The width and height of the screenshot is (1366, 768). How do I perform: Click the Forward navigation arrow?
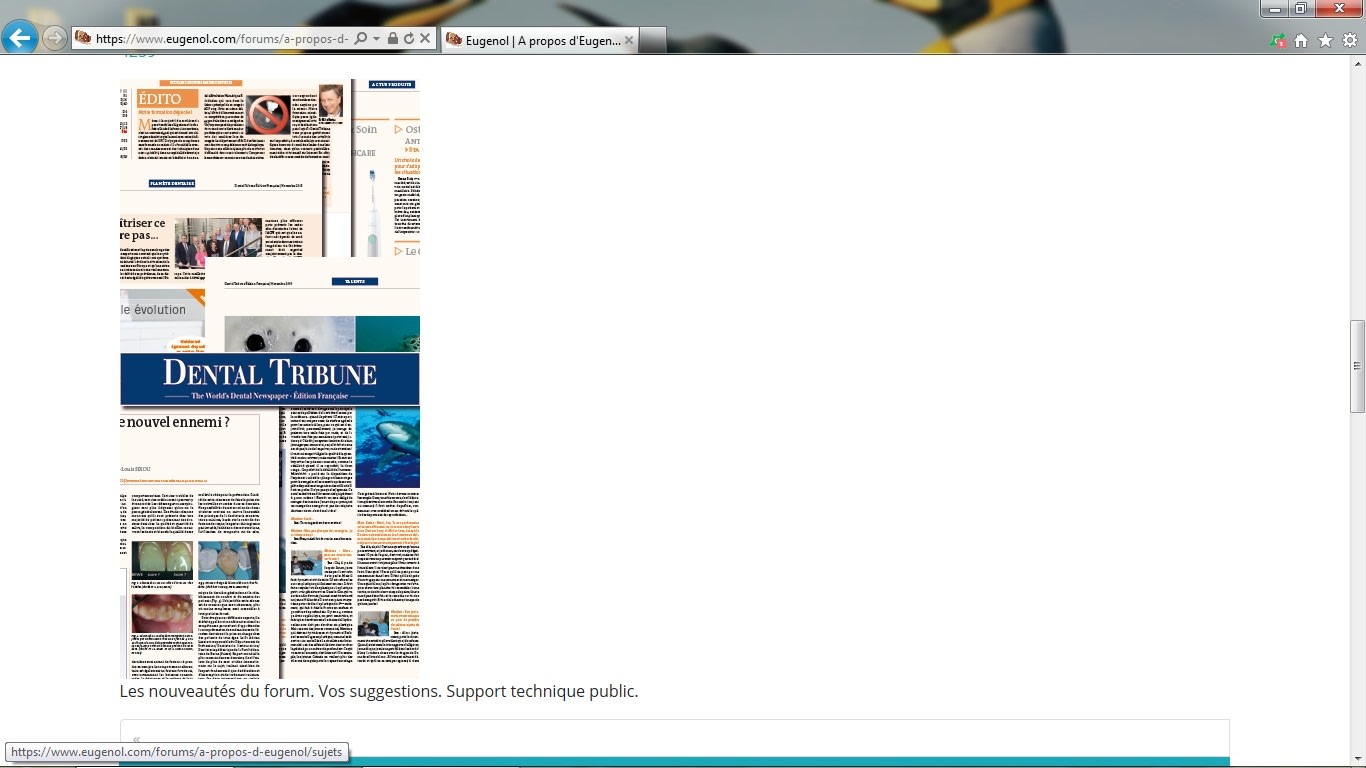[55, 38]
